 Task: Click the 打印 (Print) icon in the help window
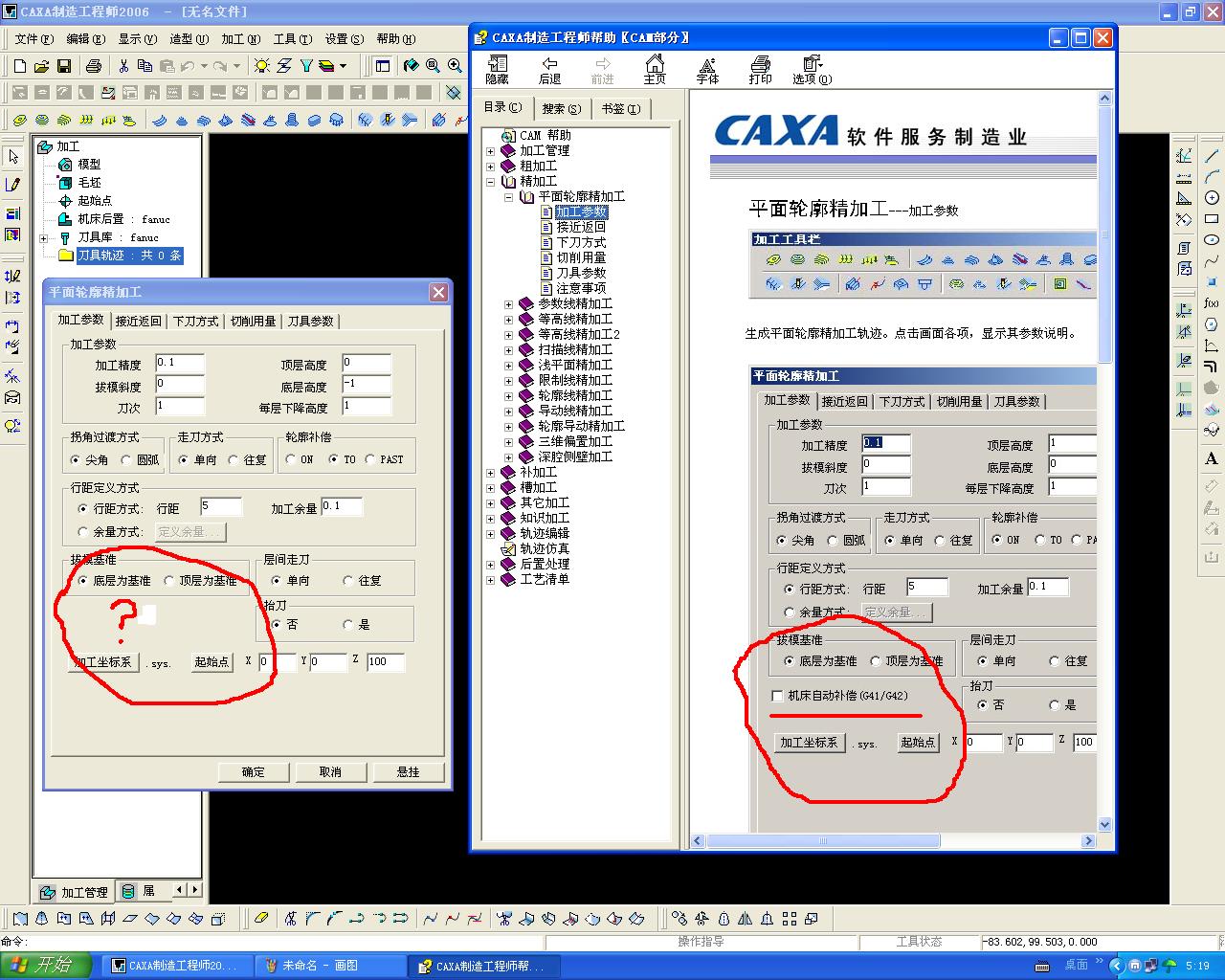pyautogui.click(x=761, y=69)
